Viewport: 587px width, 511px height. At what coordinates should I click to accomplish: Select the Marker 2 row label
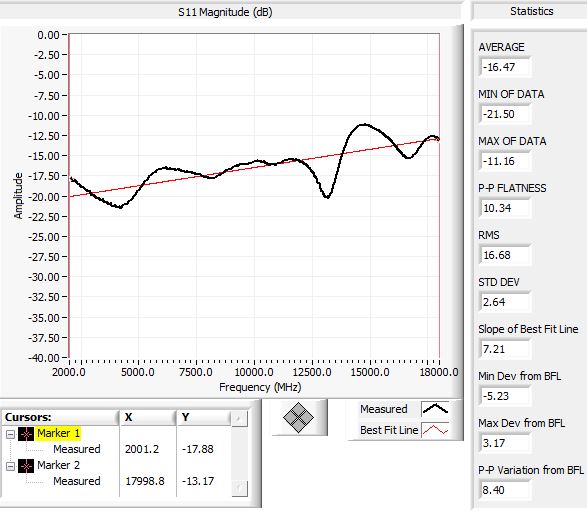point(58,465)
